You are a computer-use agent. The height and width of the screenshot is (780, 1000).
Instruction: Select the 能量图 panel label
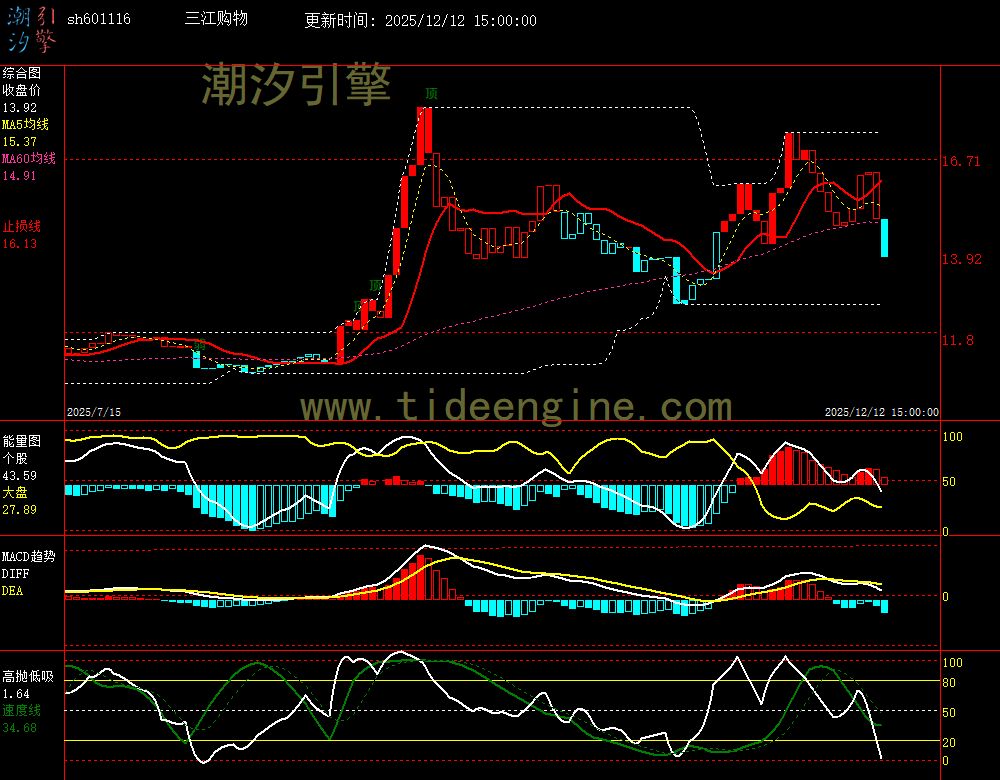[x=21, y=440]
